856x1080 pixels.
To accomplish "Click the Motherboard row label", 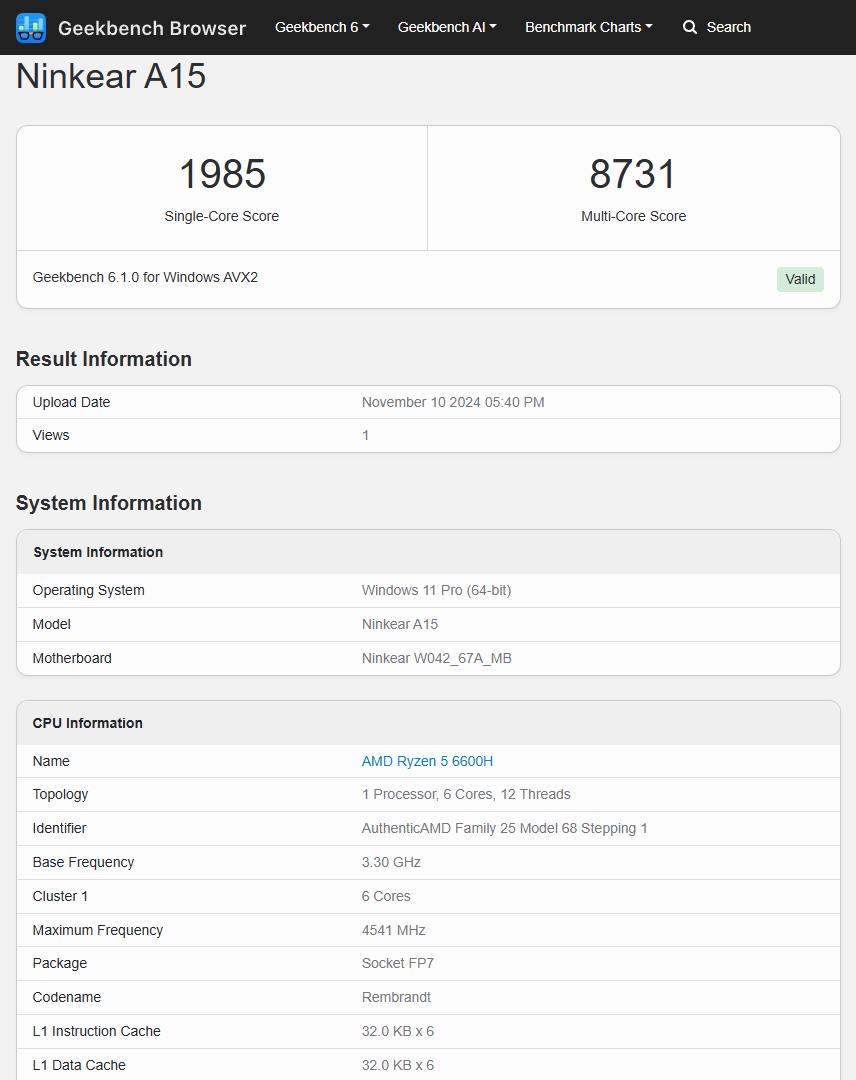I will click(x=72, y=658).
